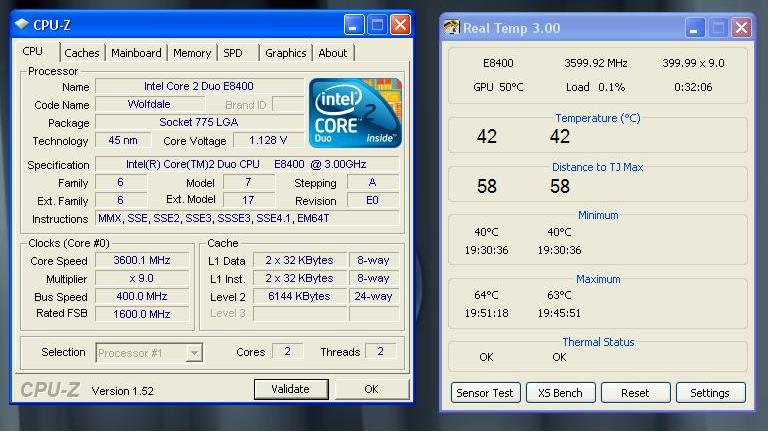Click the CPU-Z title bar icon
770x432 pixels.
point(22,24)
